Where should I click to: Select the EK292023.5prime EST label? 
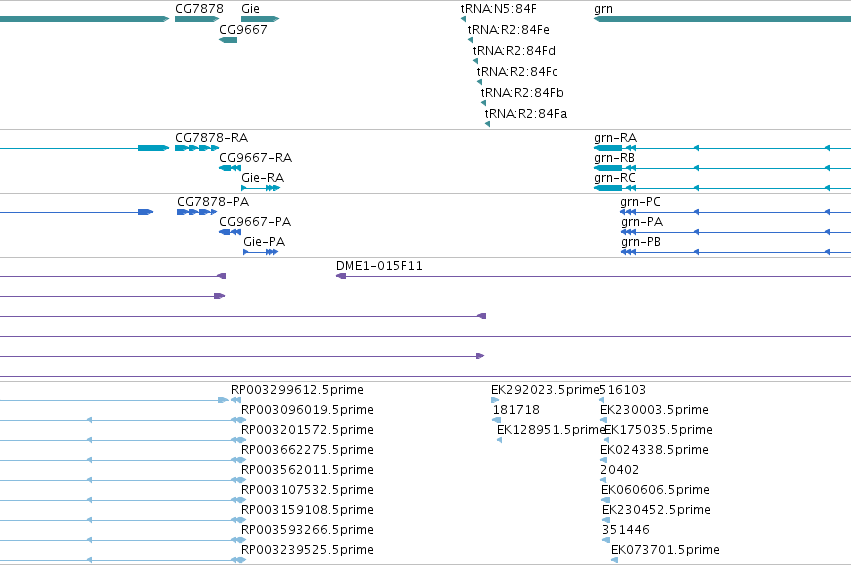[x=545, y=390]
